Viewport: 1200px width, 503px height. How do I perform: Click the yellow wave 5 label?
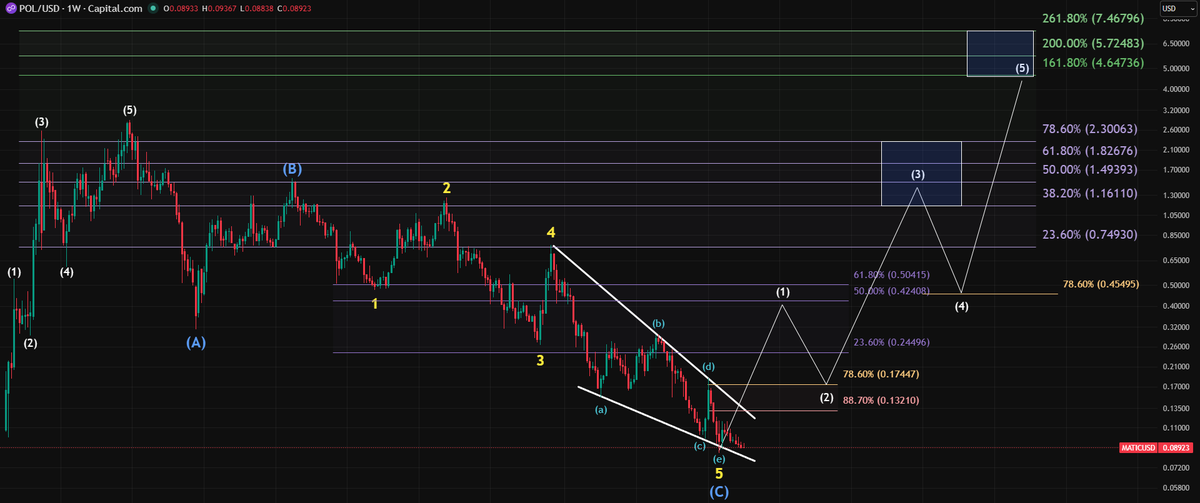(x=719, y=473)
